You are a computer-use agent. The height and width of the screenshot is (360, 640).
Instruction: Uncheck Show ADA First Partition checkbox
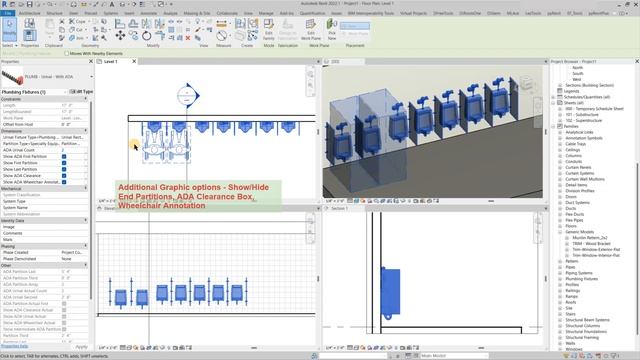click(64, 156)
